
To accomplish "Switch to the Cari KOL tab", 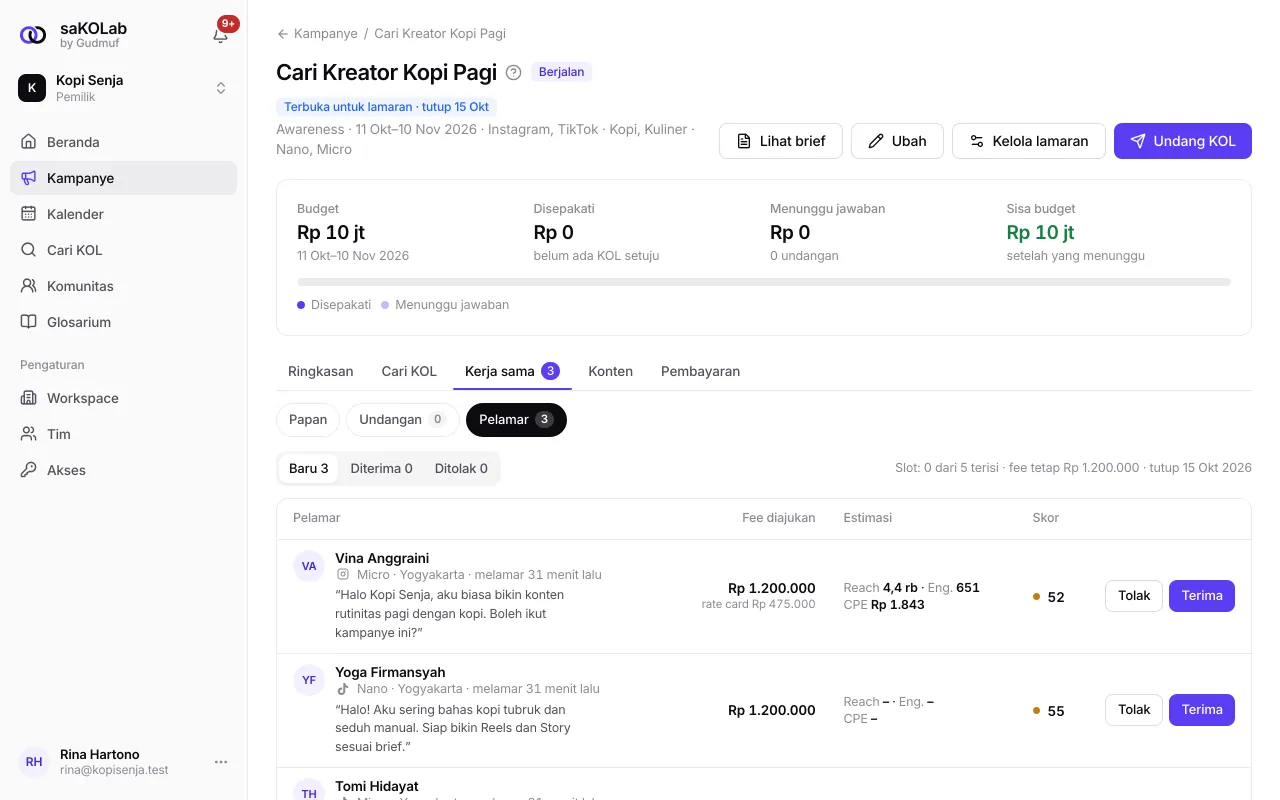I will [x=409, y=371].
